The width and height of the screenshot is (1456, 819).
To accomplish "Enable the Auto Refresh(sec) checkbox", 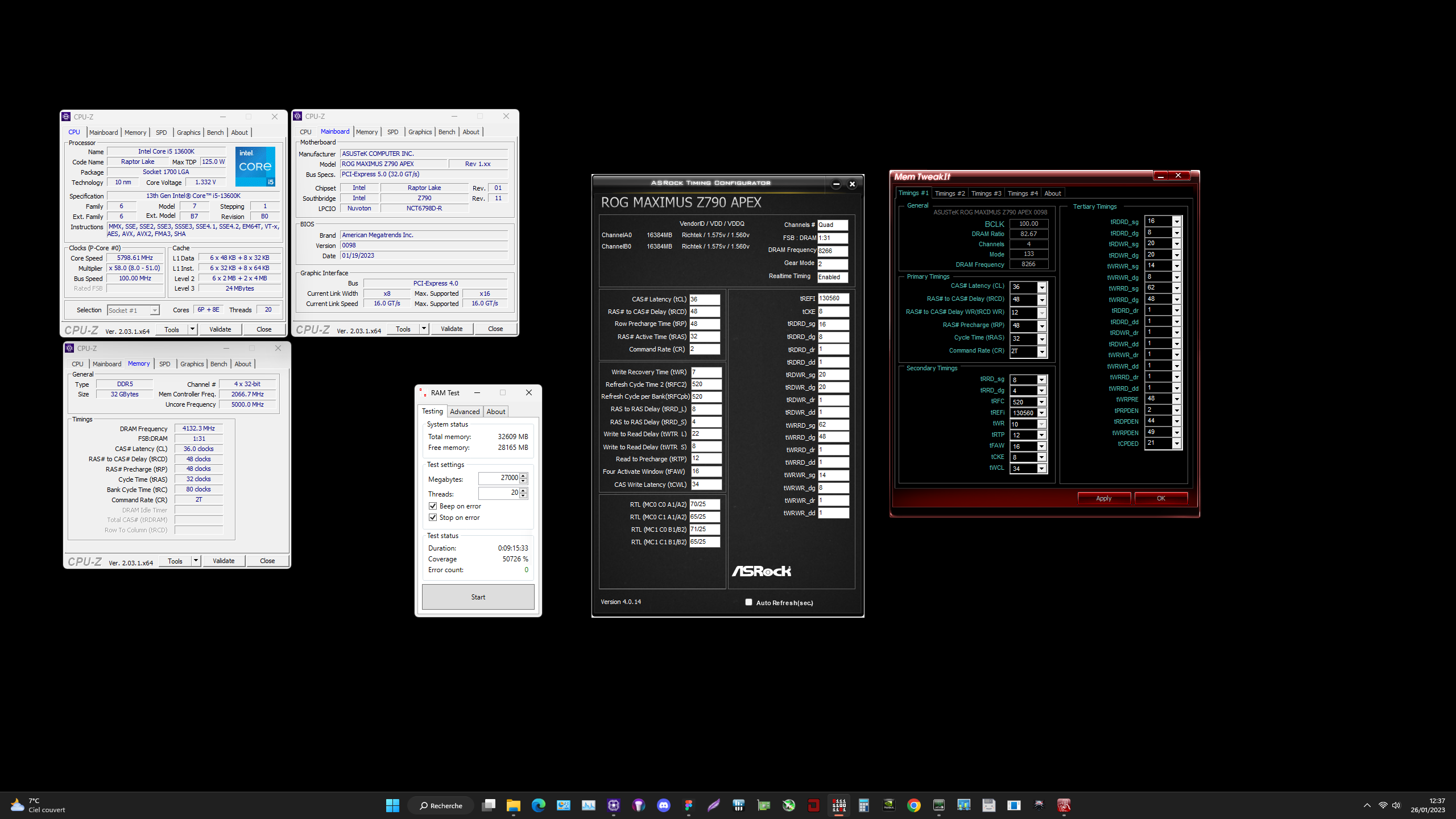I will click(748, 602).
